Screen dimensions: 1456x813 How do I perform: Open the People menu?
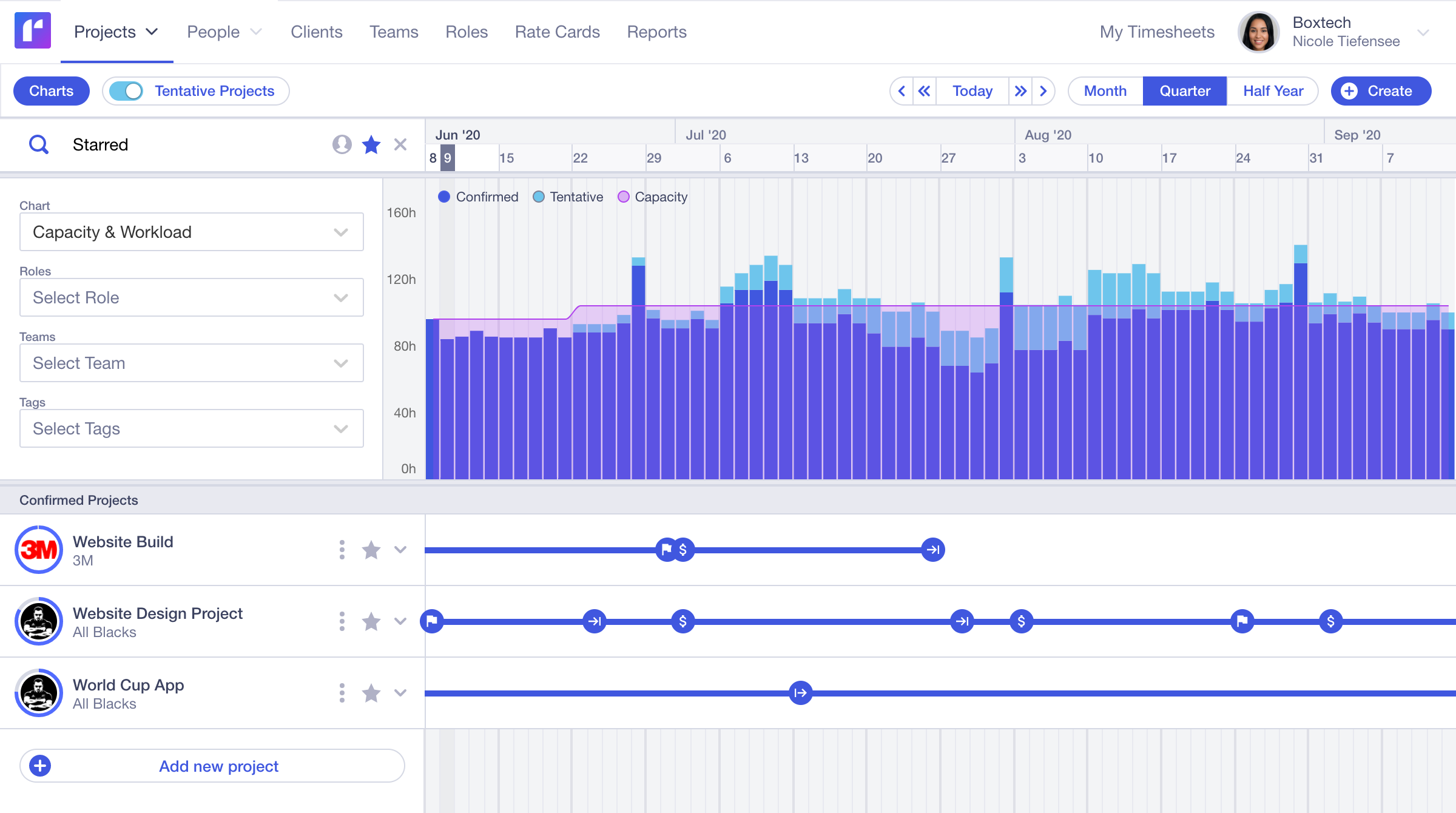(x=214, y=32)
